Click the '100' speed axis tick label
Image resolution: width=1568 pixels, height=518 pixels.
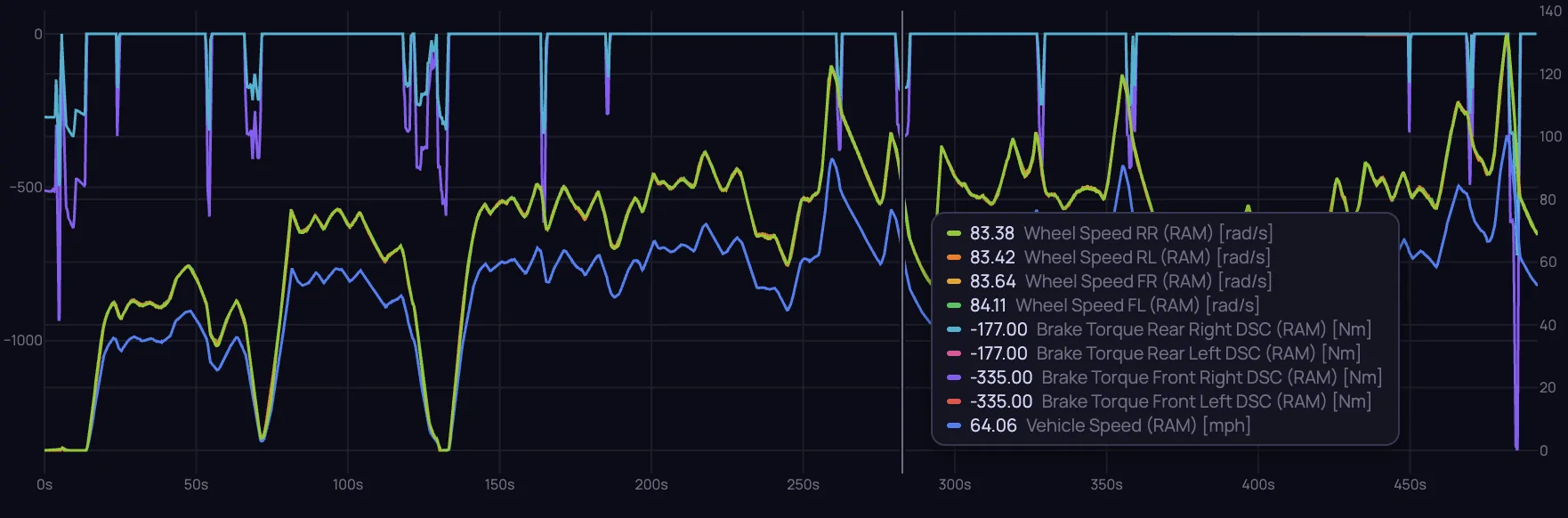(1550, 137)
